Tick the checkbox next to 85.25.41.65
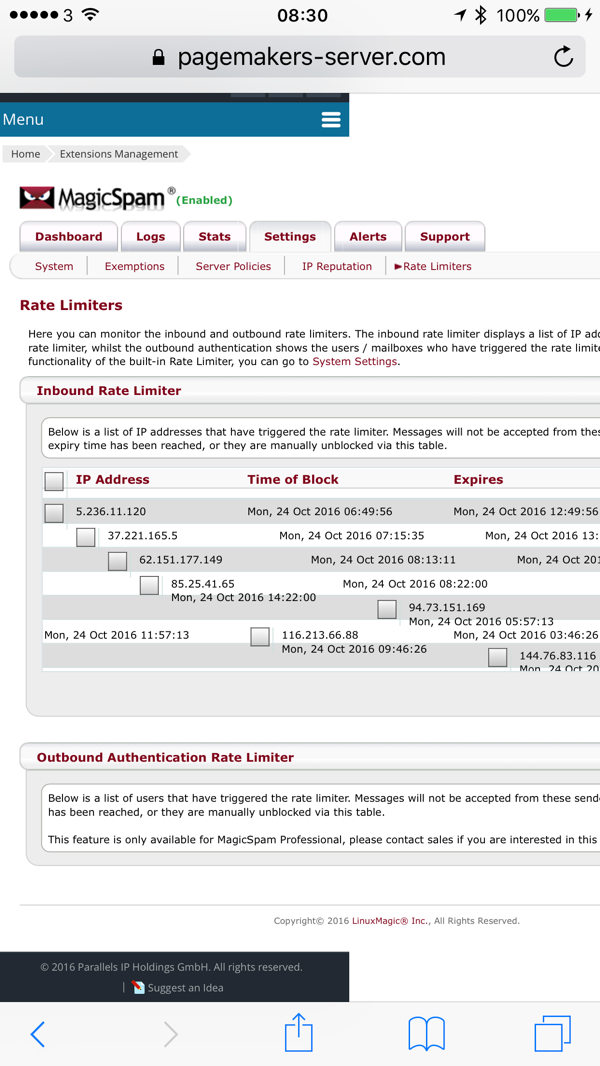The width and height of the screenshot is (600, 1066). pyautogui.click(x=149, y=585)
